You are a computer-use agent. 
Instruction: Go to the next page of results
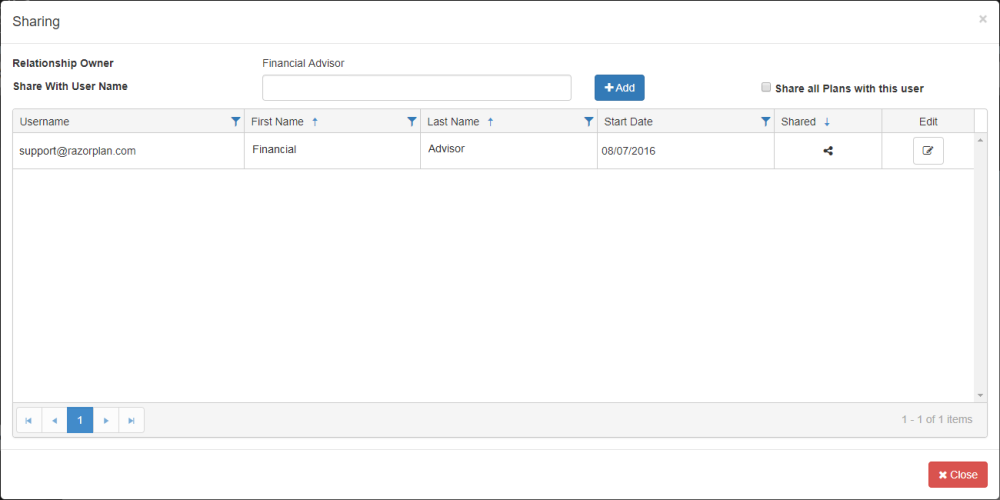click(x=106, y=420)
